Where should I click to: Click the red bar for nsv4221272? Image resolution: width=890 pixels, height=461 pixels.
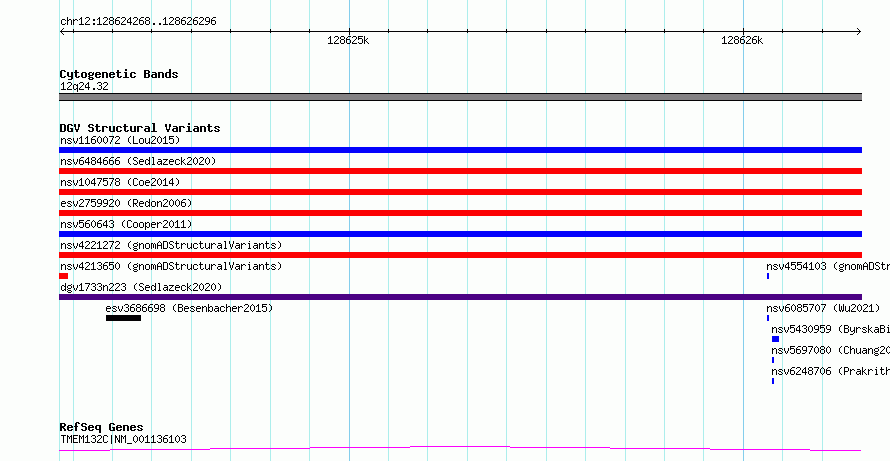460,255
